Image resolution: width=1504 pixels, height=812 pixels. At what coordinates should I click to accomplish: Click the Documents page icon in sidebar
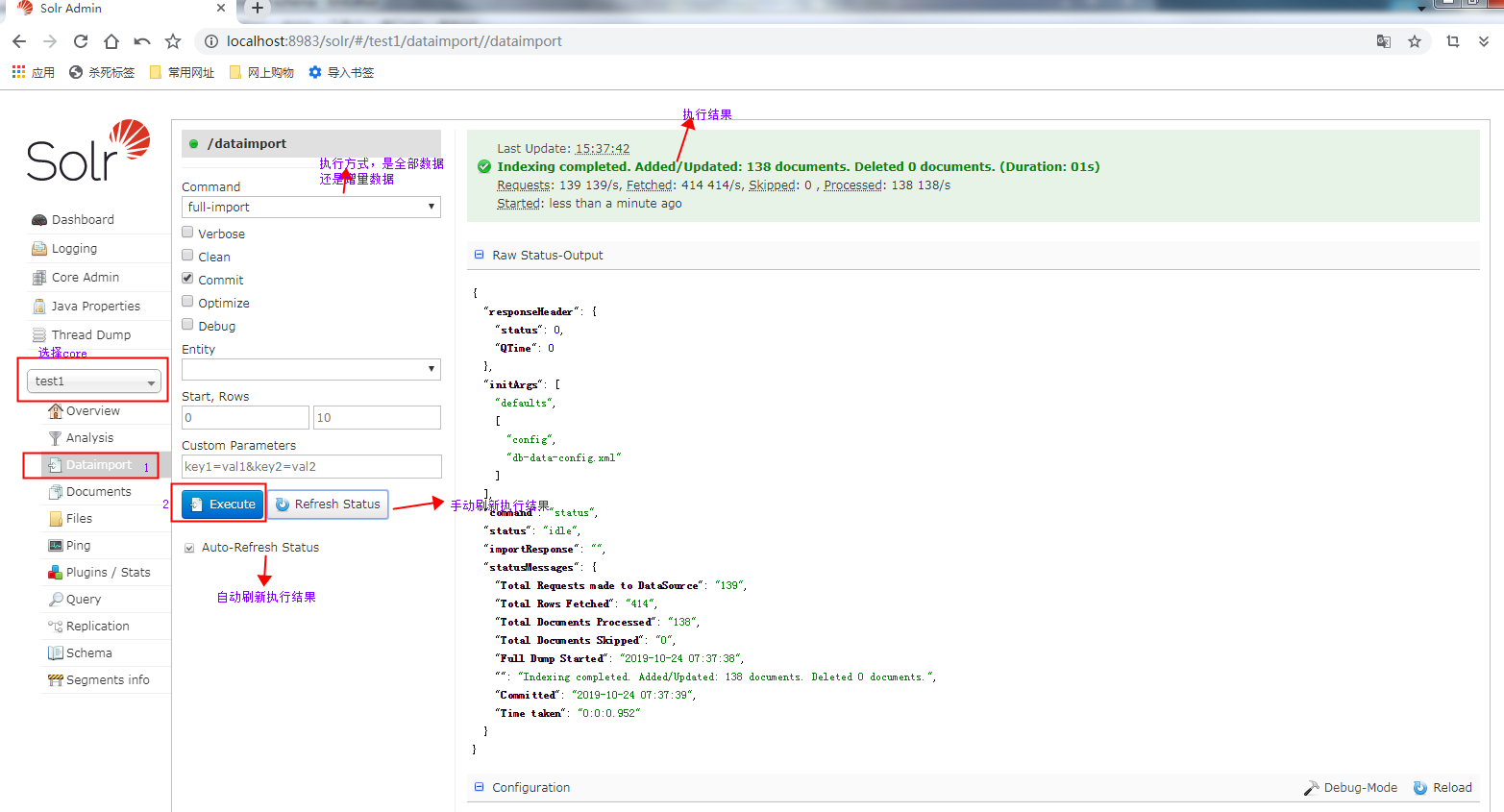[x=56, y=492]
